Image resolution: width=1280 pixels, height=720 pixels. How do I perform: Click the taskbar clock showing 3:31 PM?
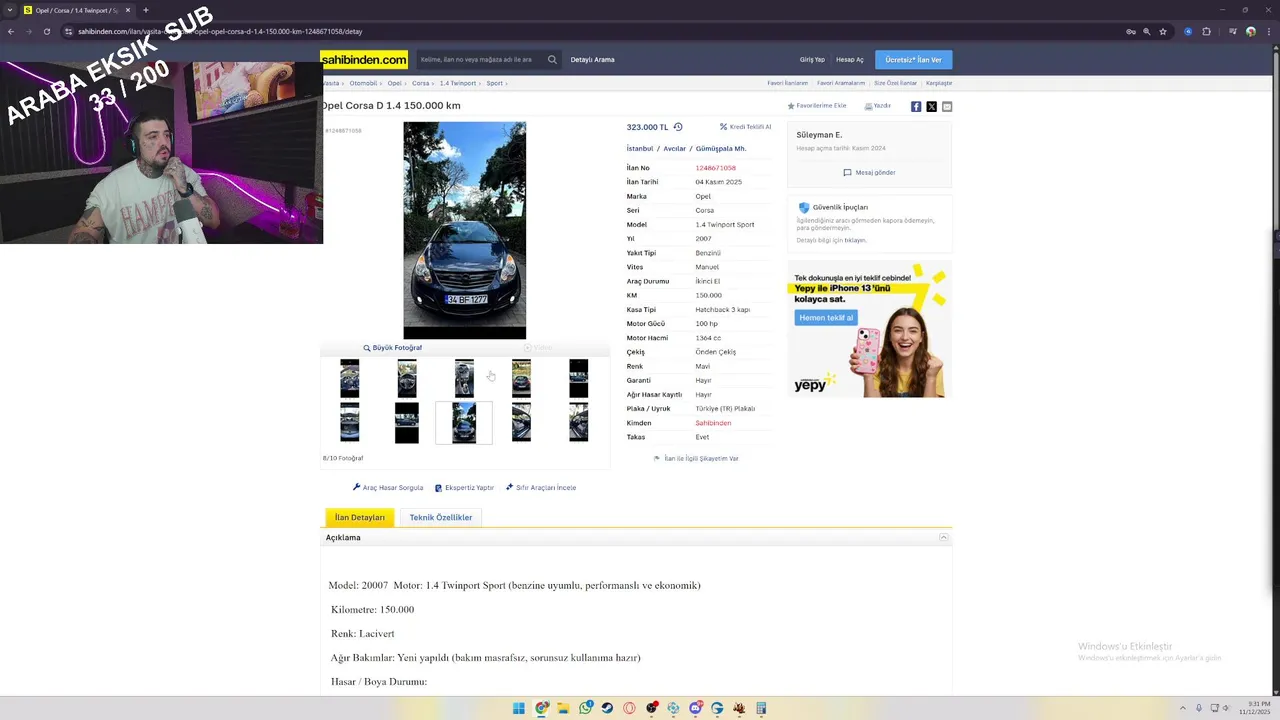coord(1253,708)
